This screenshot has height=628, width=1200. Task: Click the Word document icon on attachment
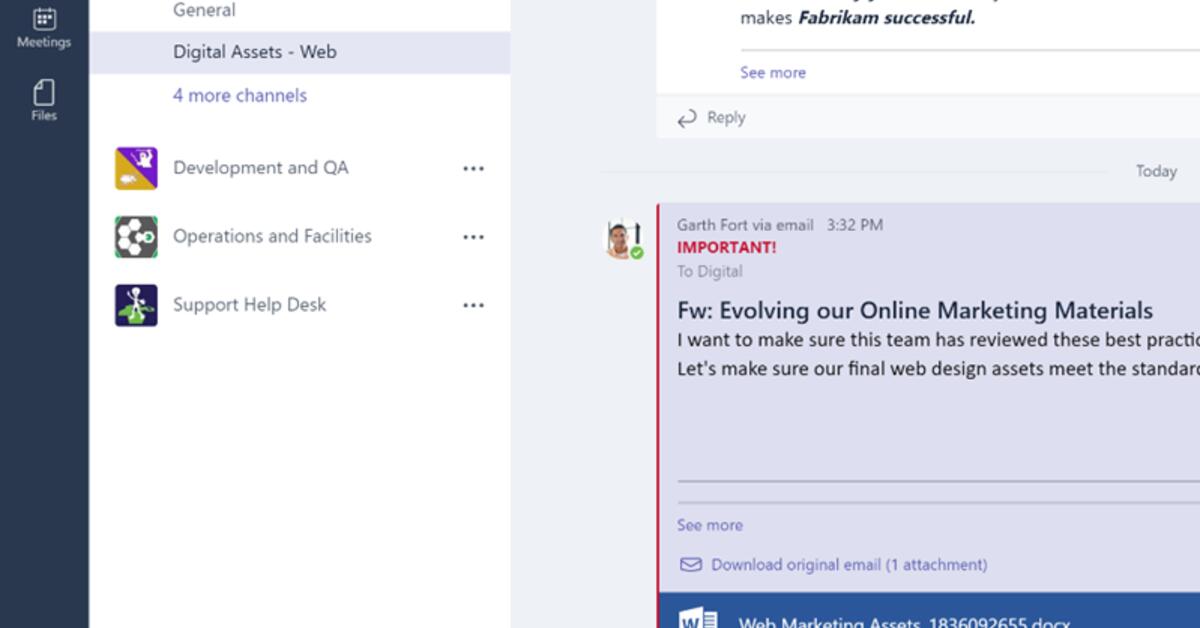point(698,619)
